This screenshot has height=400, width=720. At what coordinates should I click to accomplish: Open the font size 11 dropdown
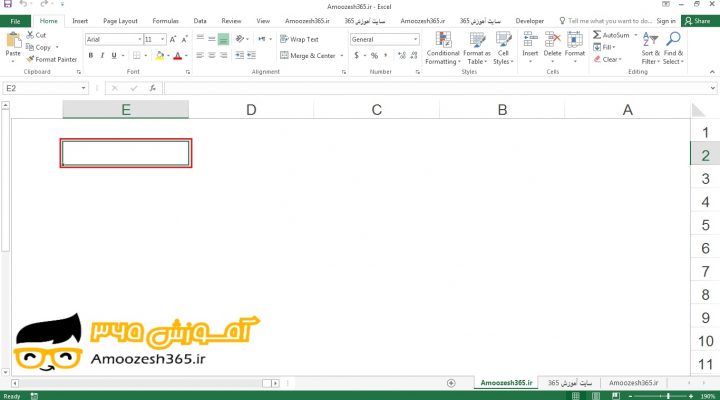[163, 39]
